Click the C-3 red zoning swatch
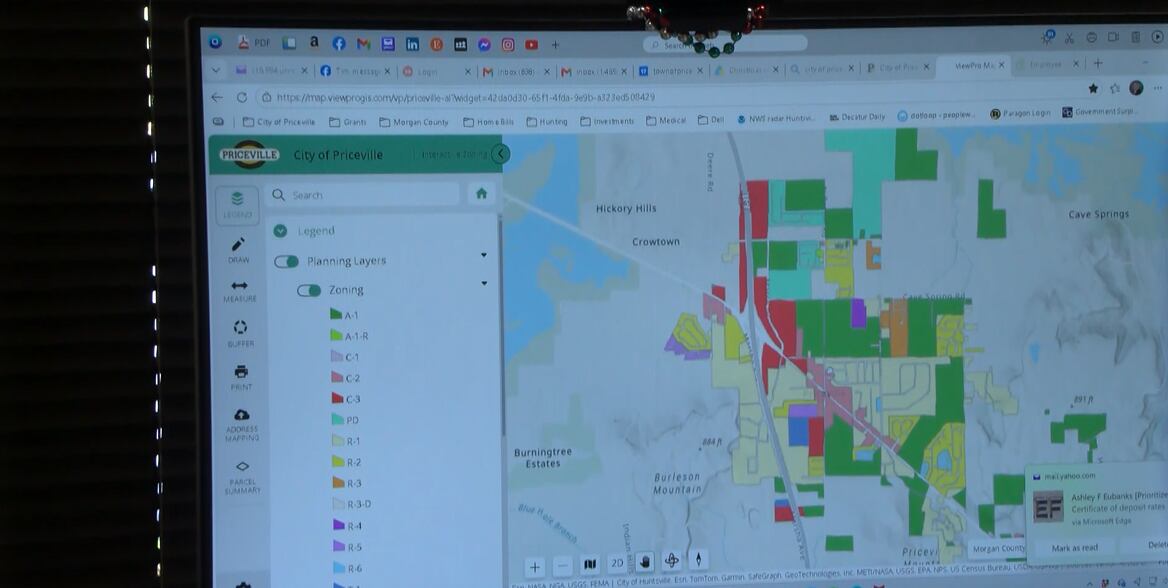Screen dimensions: 1168x588 [337, 399]
